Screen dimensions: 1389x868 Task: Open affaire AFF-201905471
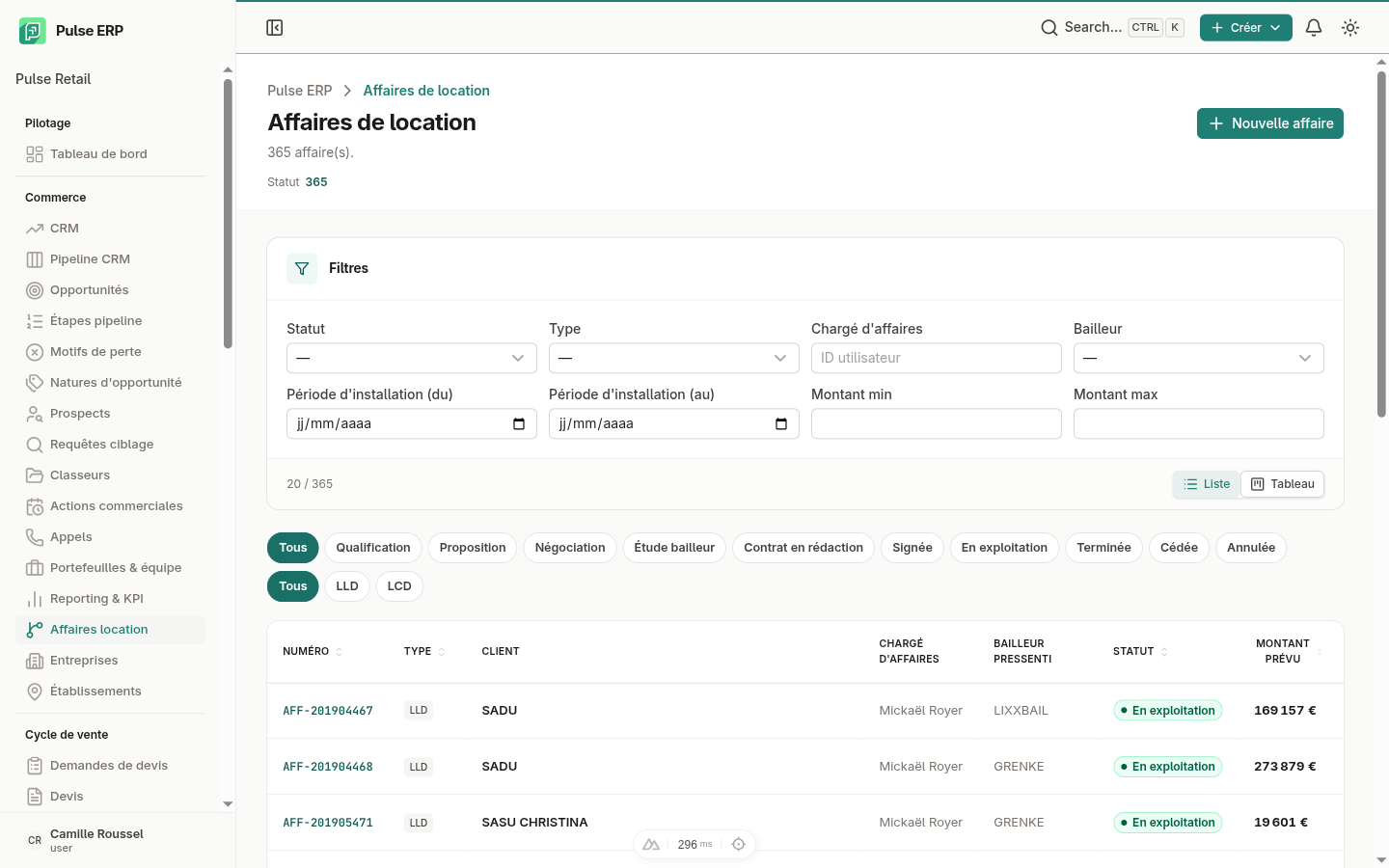(x=328, y=823)
